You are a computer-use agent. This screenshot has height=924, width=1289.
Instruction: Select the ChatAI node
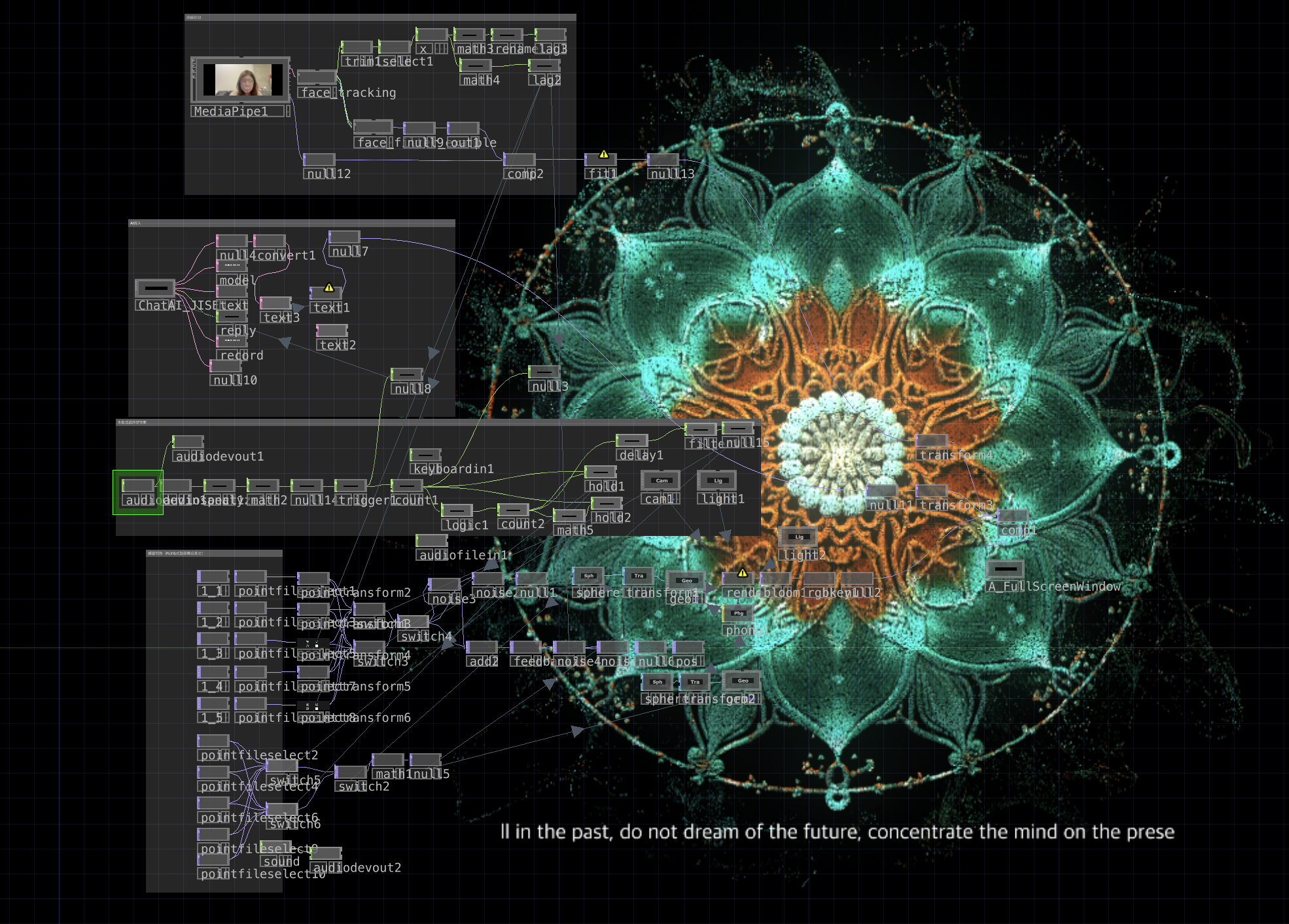point(155,288)
